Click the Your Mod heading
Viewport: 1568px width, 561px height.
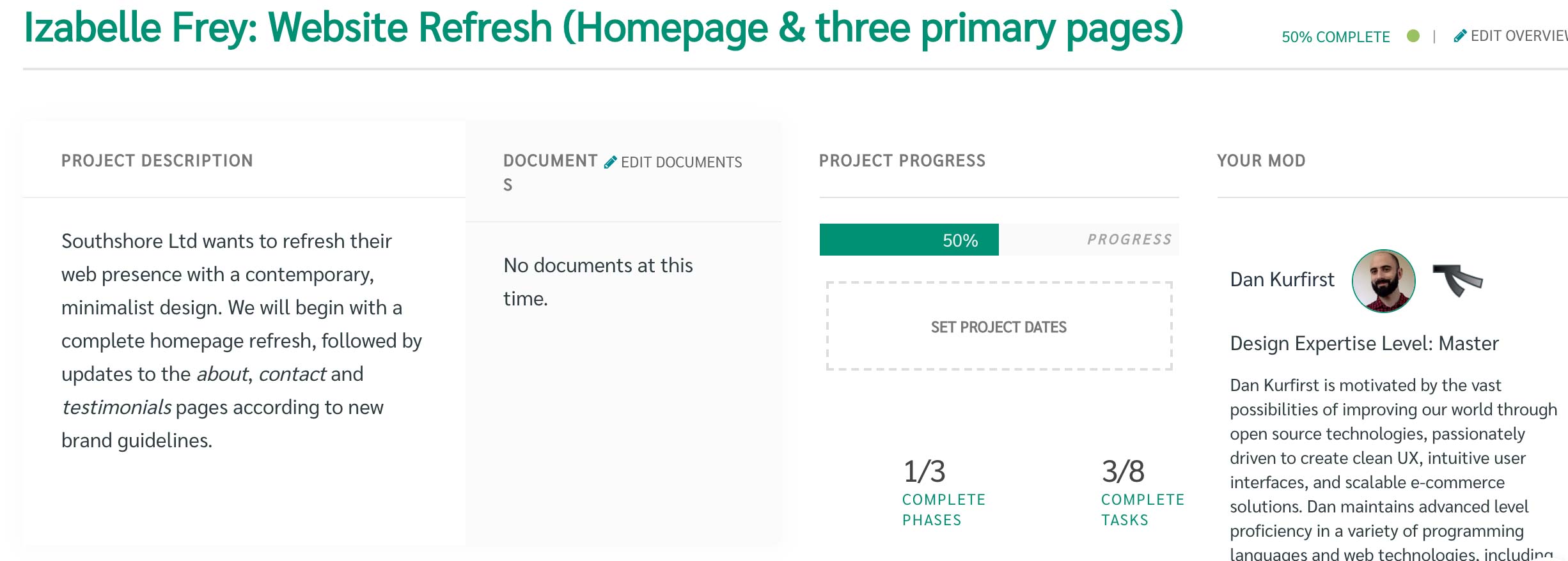[x=1261, y=160]
